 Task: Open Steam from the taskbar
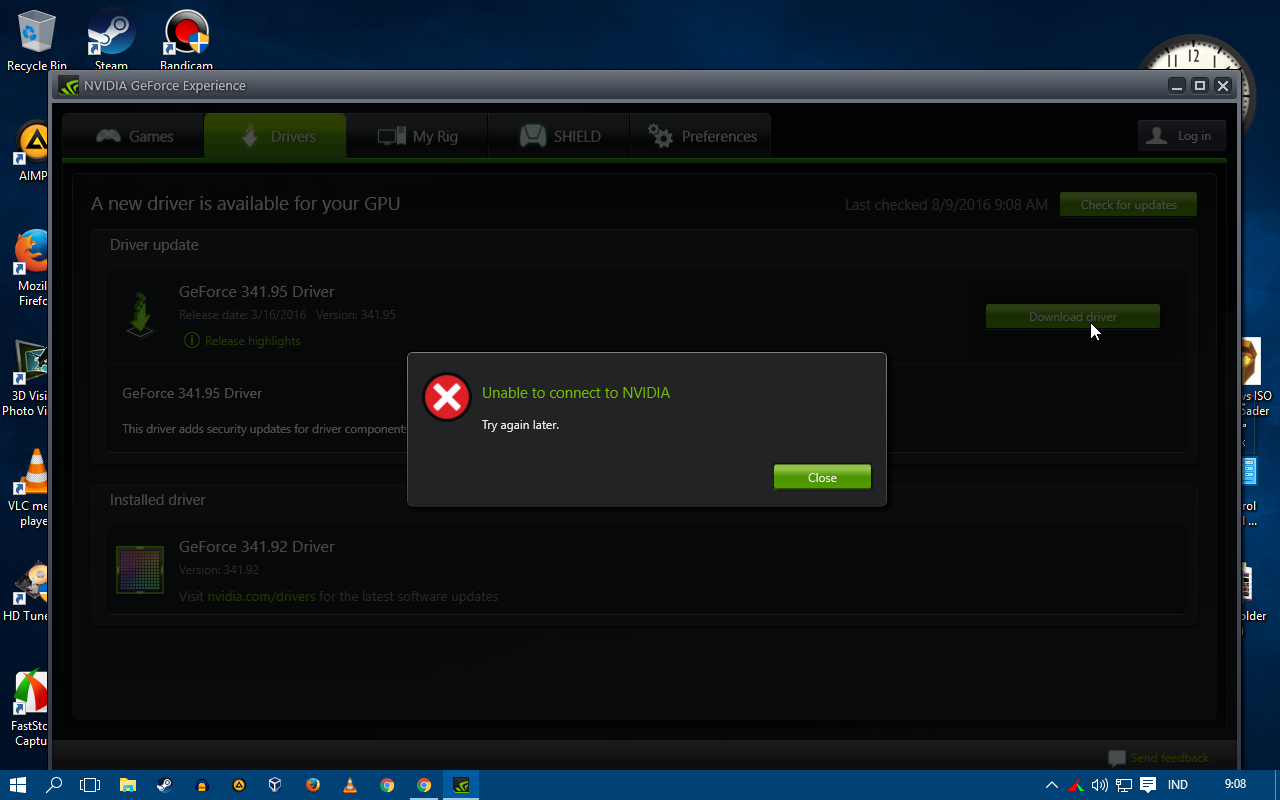(x=164, y=785)
